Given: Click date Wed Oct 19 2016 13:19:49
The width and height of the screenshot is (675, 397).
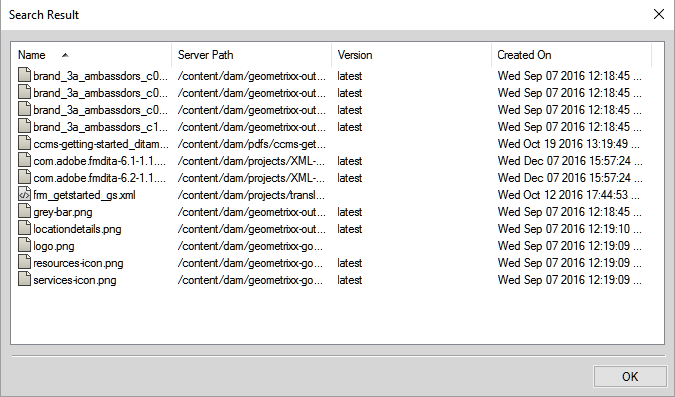Looking at the screenshot, I should click(569, 144).
